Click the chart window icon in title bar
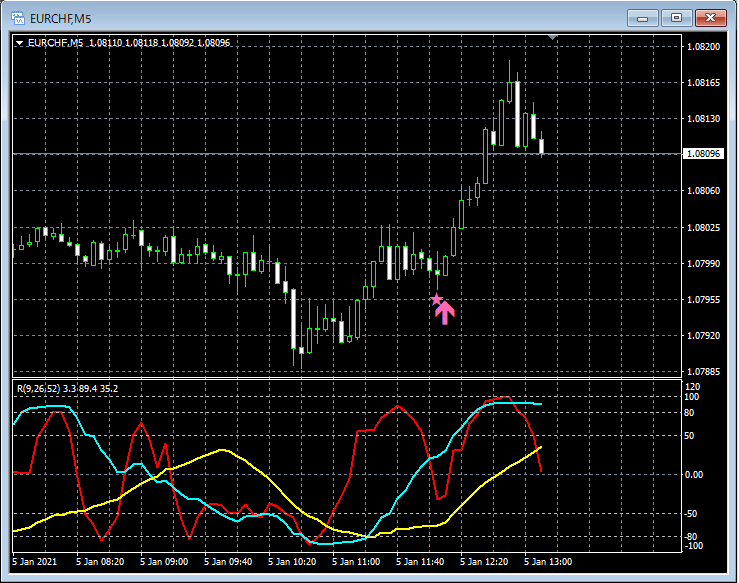The width and height of the screenshot is (739, 583). [x=17, y=17]
